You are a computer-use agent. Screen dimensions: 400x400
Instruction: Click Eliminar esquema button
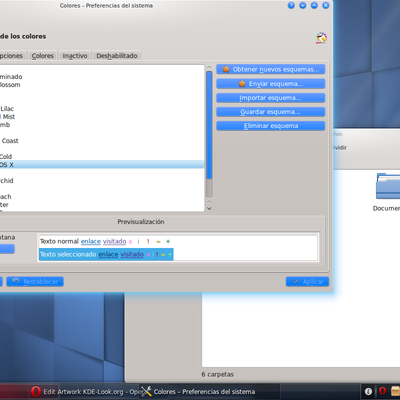271,126
